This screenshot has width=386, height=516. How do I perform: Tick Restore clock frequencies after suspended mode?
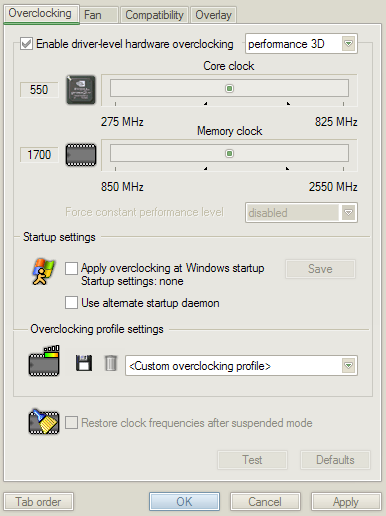(x=71, y=422)
